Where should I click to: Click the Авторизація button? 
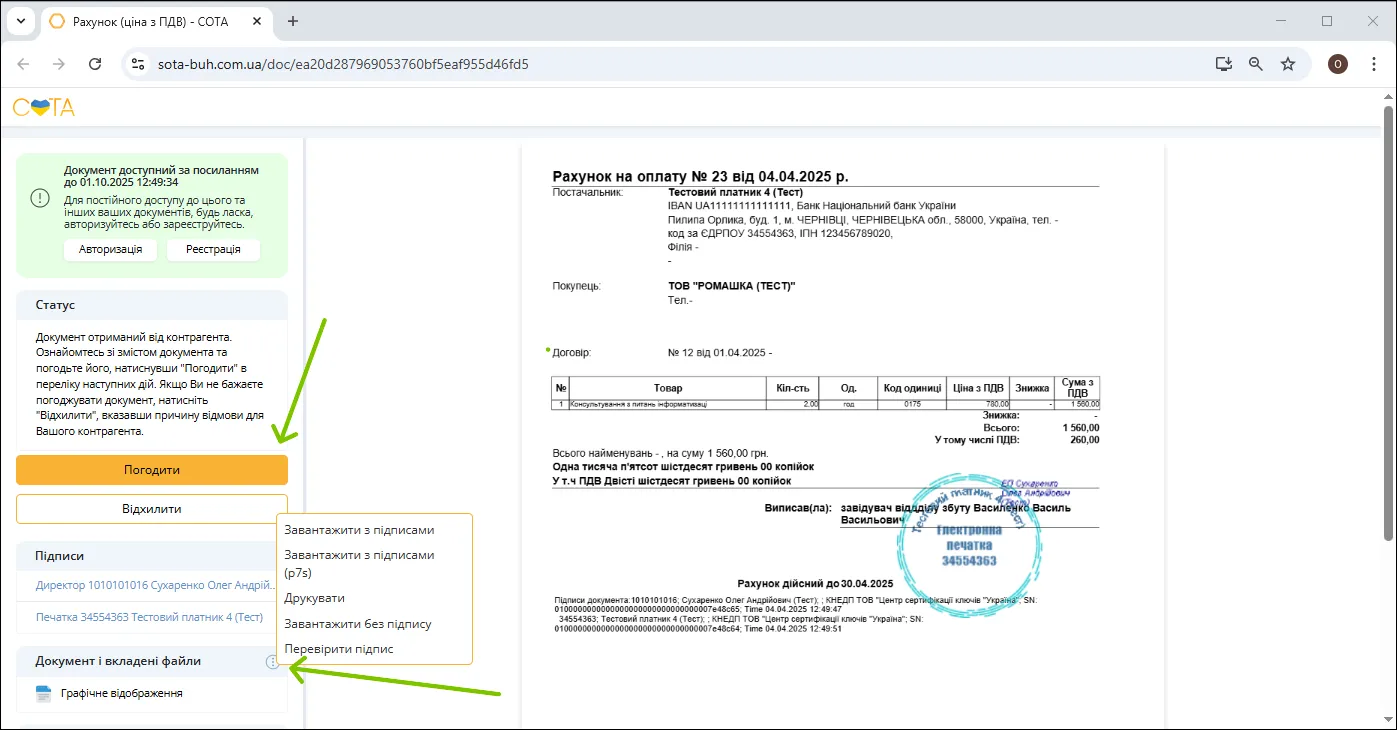pyautogui.click(x=110, y=249)
